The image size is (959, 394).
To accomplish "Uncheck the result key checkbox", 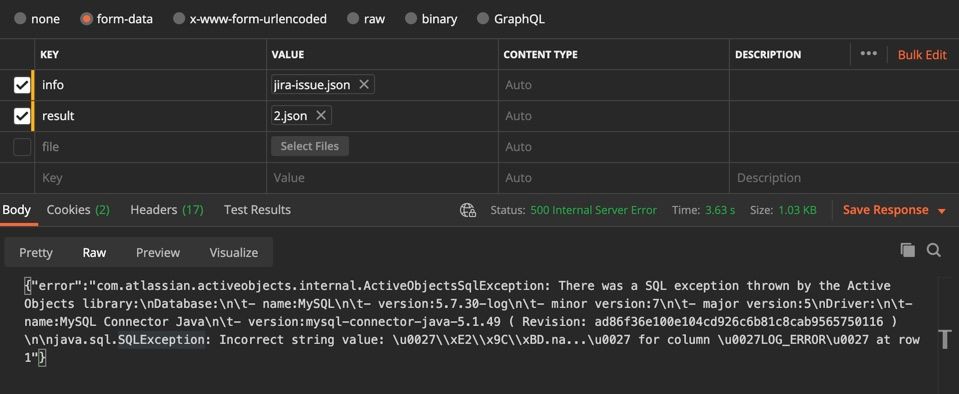I will 22,116.
